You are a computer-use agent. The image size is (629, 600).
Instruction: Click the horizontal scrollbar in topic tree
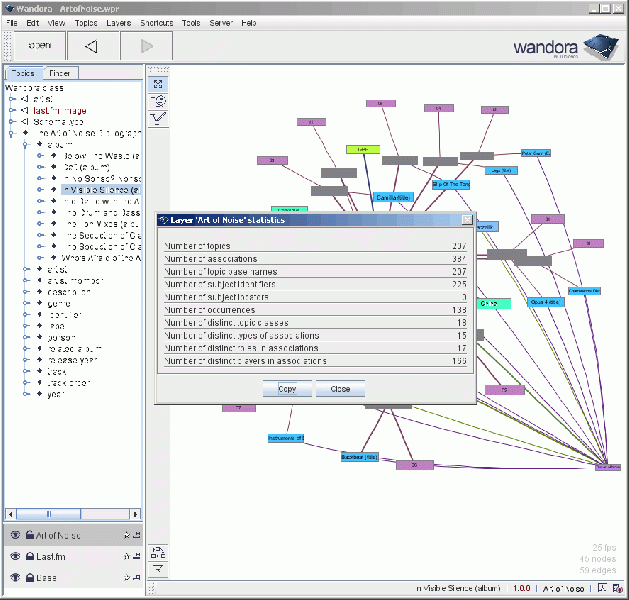50,514
